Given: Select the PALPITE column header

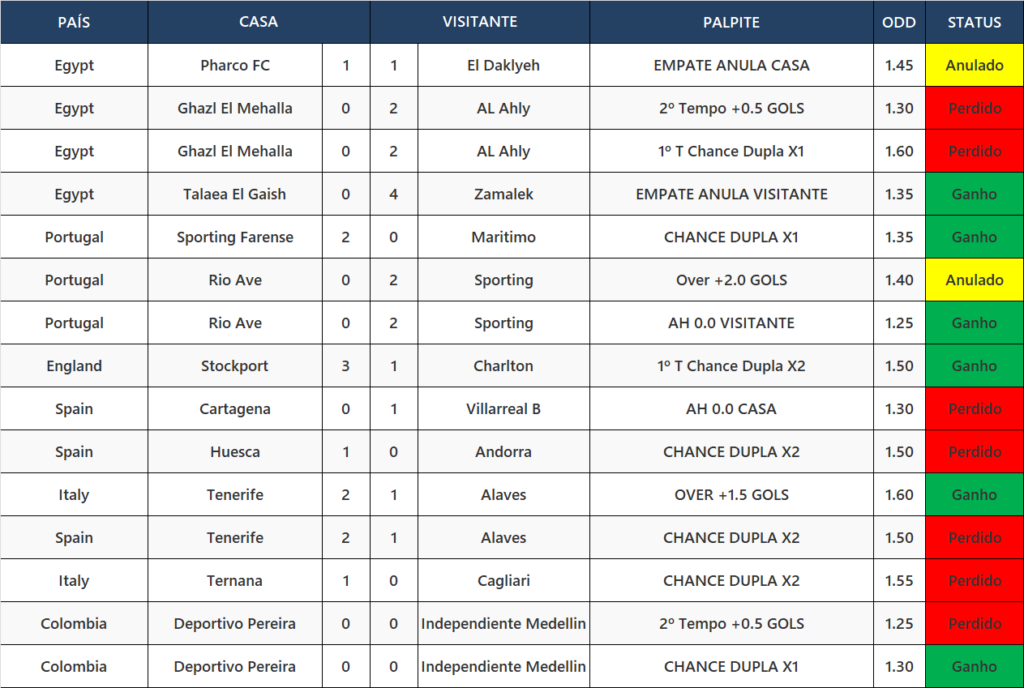Looking at the screenshot, I should click(x=731, y=22).
